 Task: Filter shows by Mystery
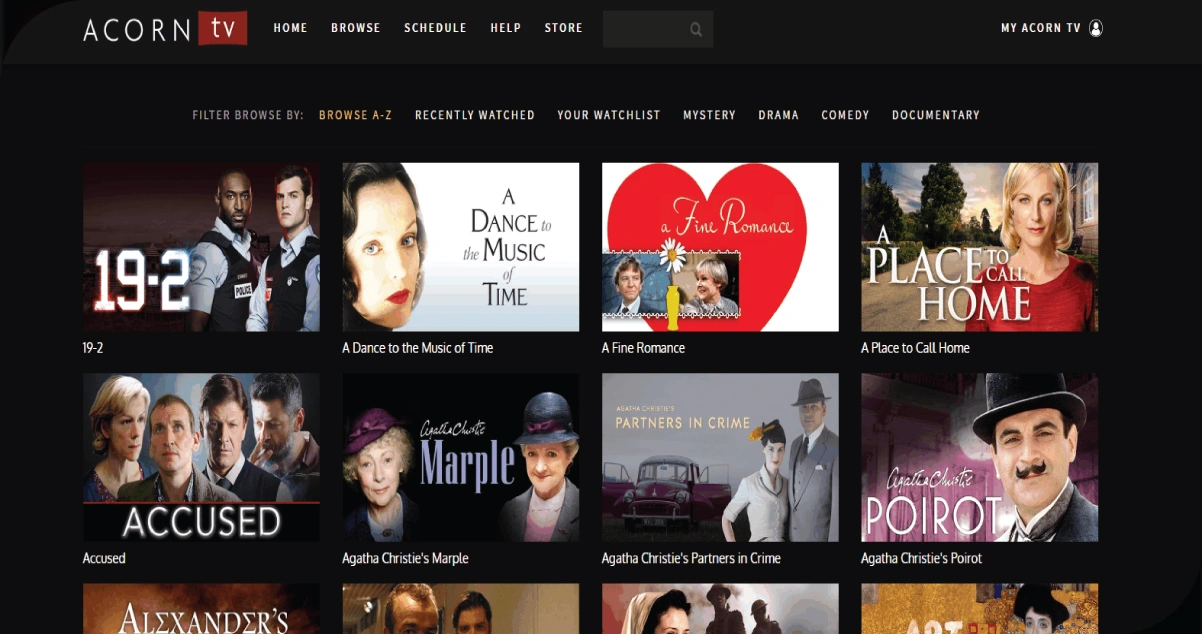point(709,115)
